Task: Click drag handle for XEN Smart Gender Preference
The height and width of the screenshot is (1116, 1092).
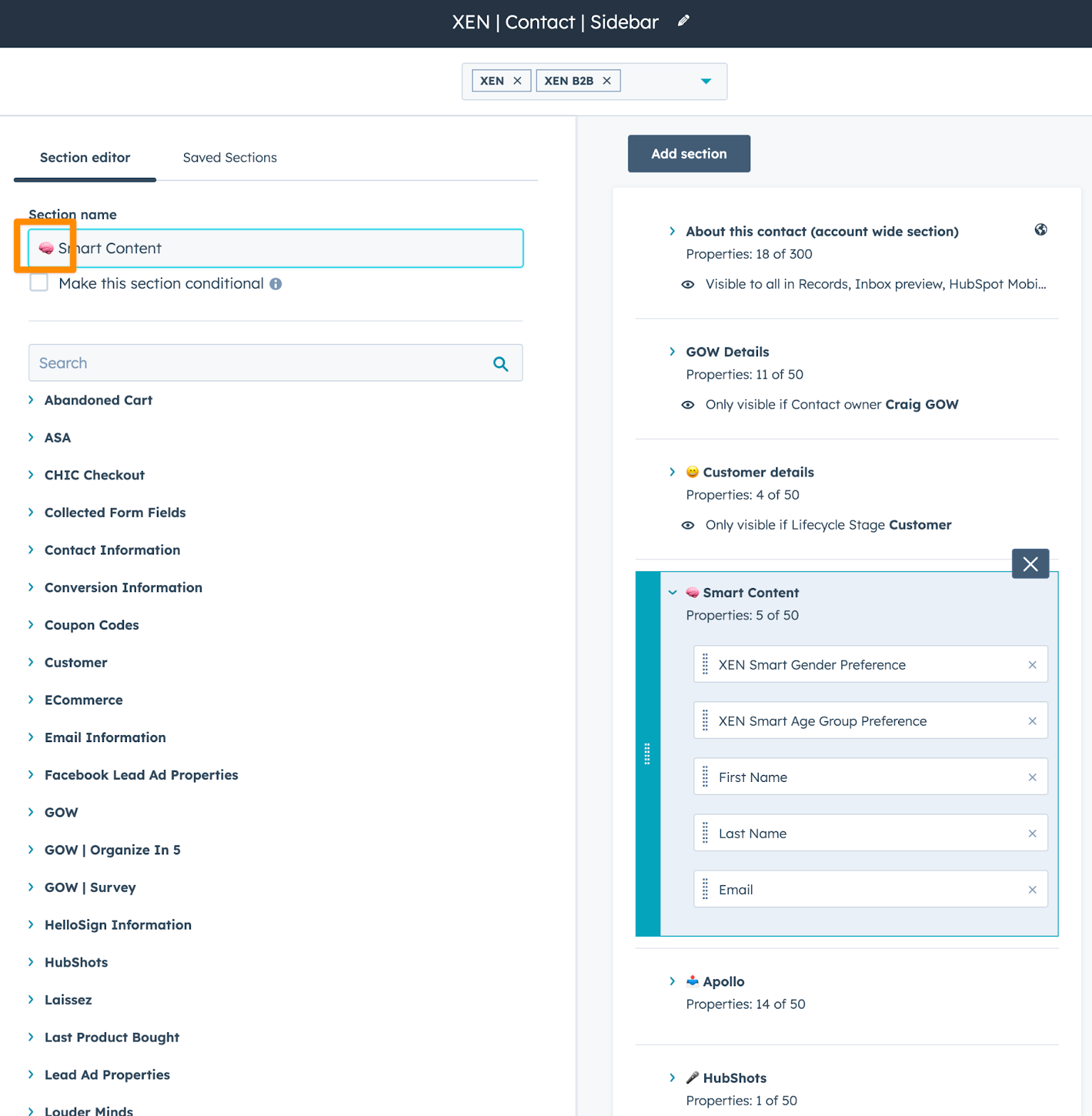Action: (705, 665)
